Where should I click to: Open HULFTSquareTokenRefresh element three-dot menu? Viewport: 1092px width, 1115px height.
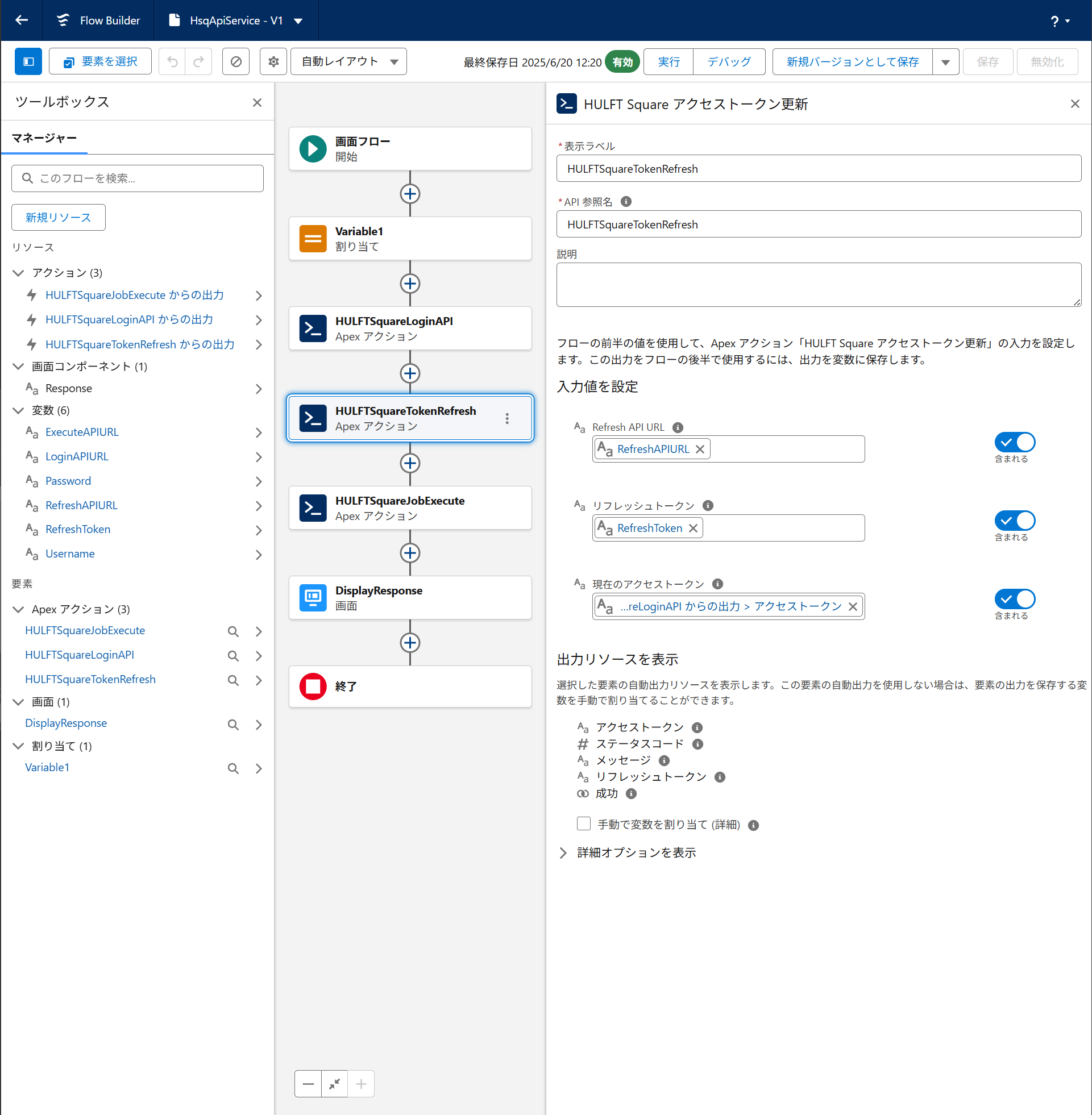click(x=506, y=418)
